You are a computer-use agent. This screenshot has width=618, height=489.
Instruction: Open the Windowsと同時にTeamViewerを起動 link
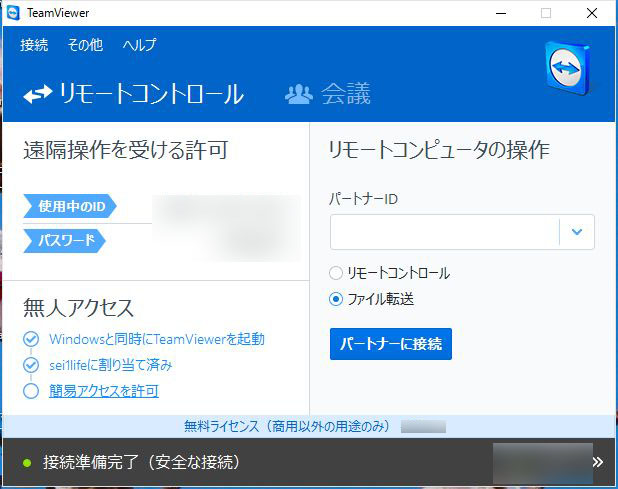[157, 339]
